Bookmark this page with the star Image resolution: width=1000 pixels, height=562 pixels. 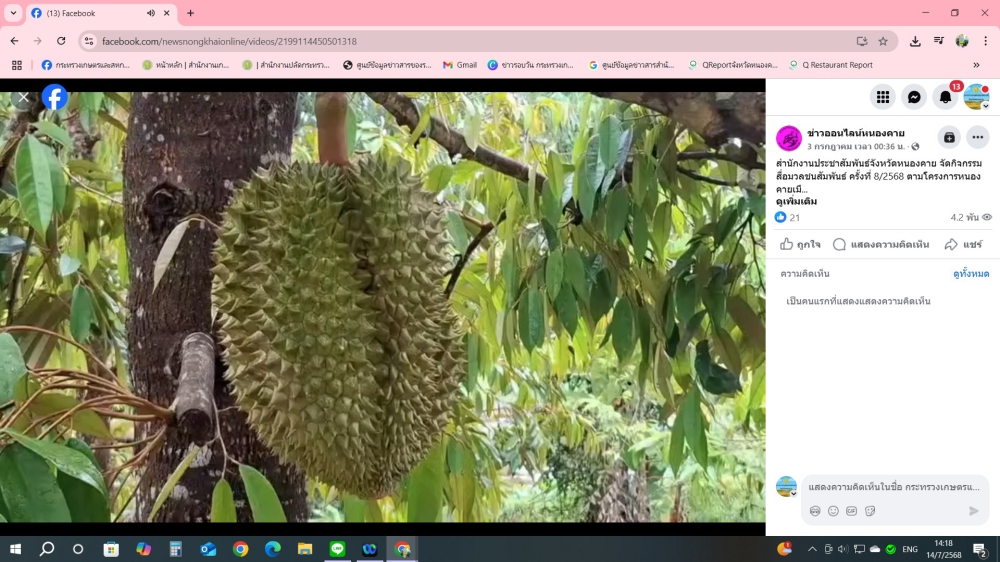point(883,41)
